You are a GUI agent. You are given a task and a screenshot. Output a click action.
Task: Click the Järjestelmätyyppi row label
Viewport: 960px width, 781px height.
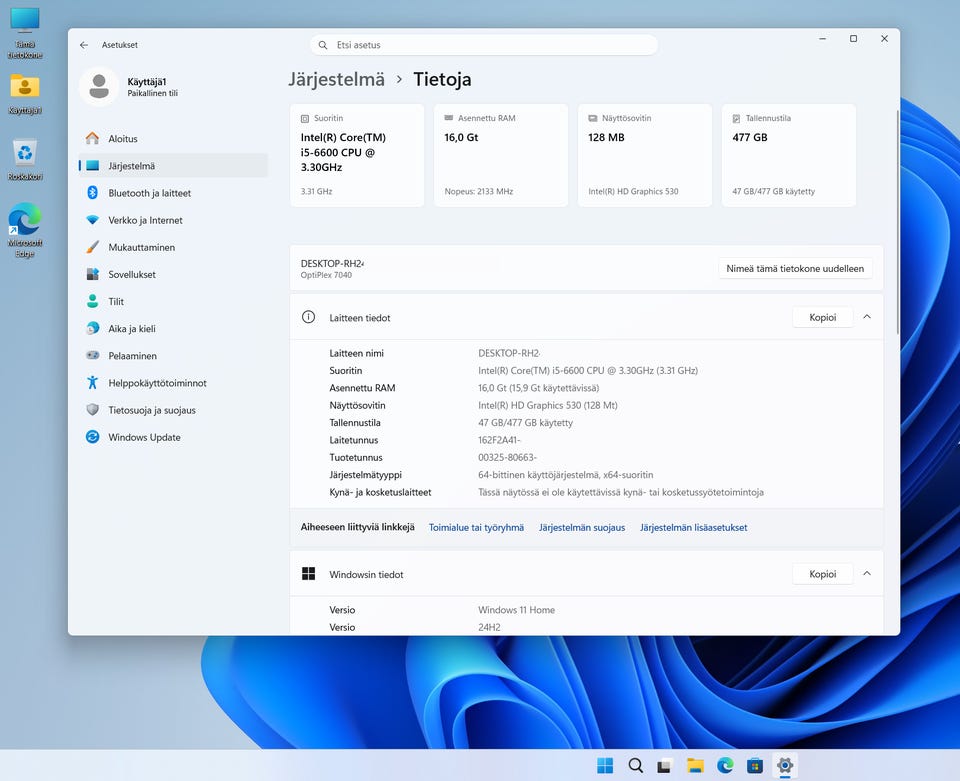pyautogui.click(x=366, y=474)
